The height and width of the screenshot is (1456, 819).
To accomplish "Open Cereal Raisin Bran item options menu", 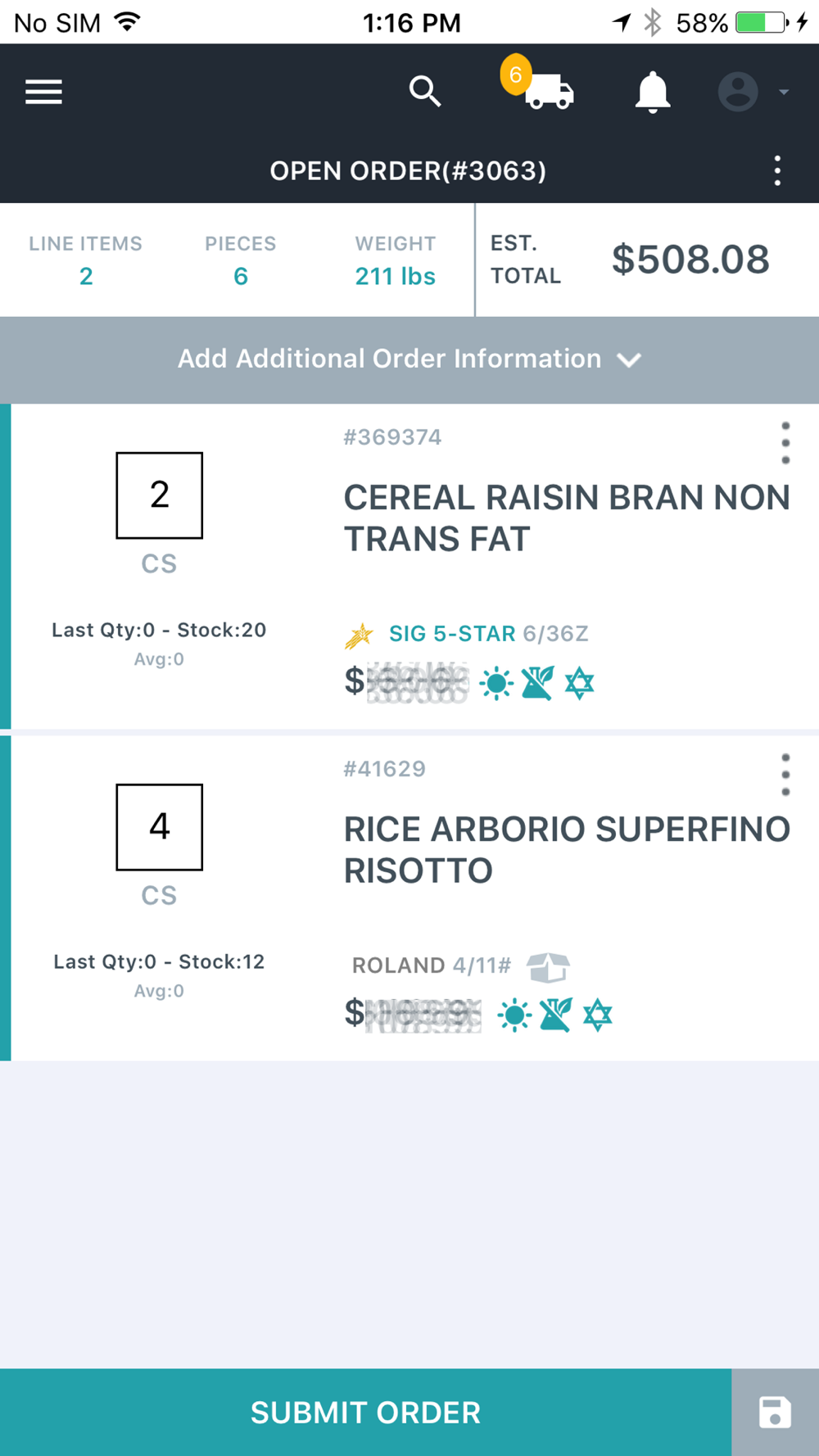I will point(785,443).
